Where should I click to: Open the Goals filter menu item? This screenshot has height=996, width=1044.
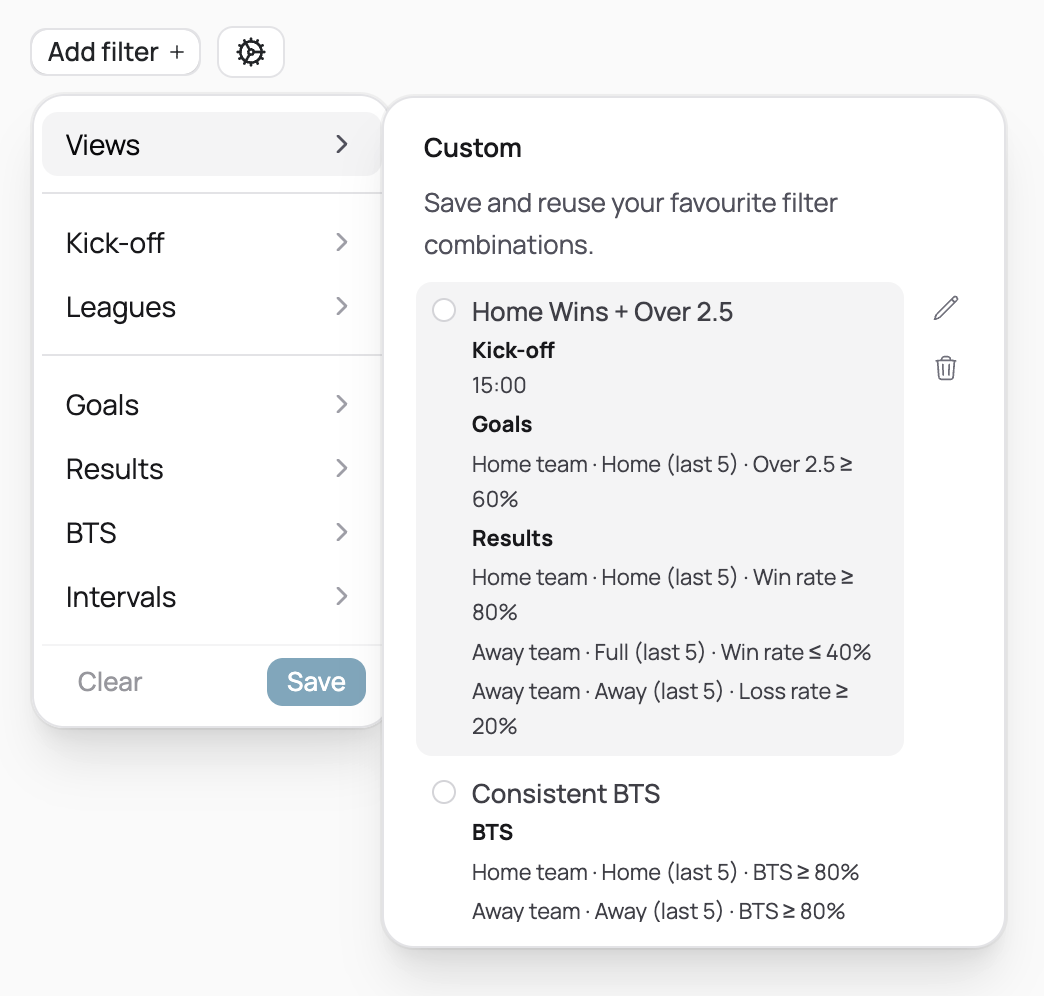[x=103, y=405]
